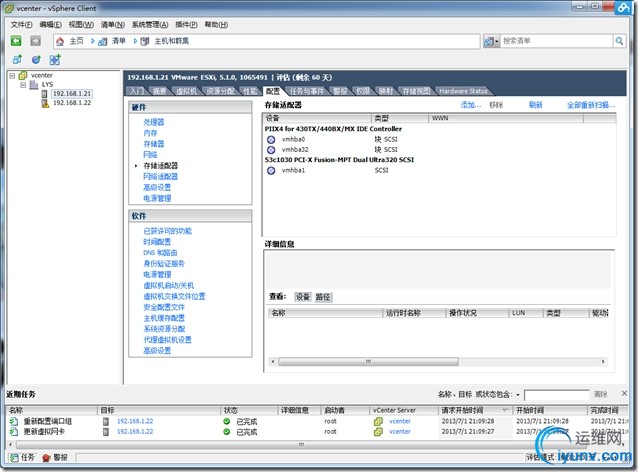
Task: Click the 刷新 link
Action: [x=535, y=105]
